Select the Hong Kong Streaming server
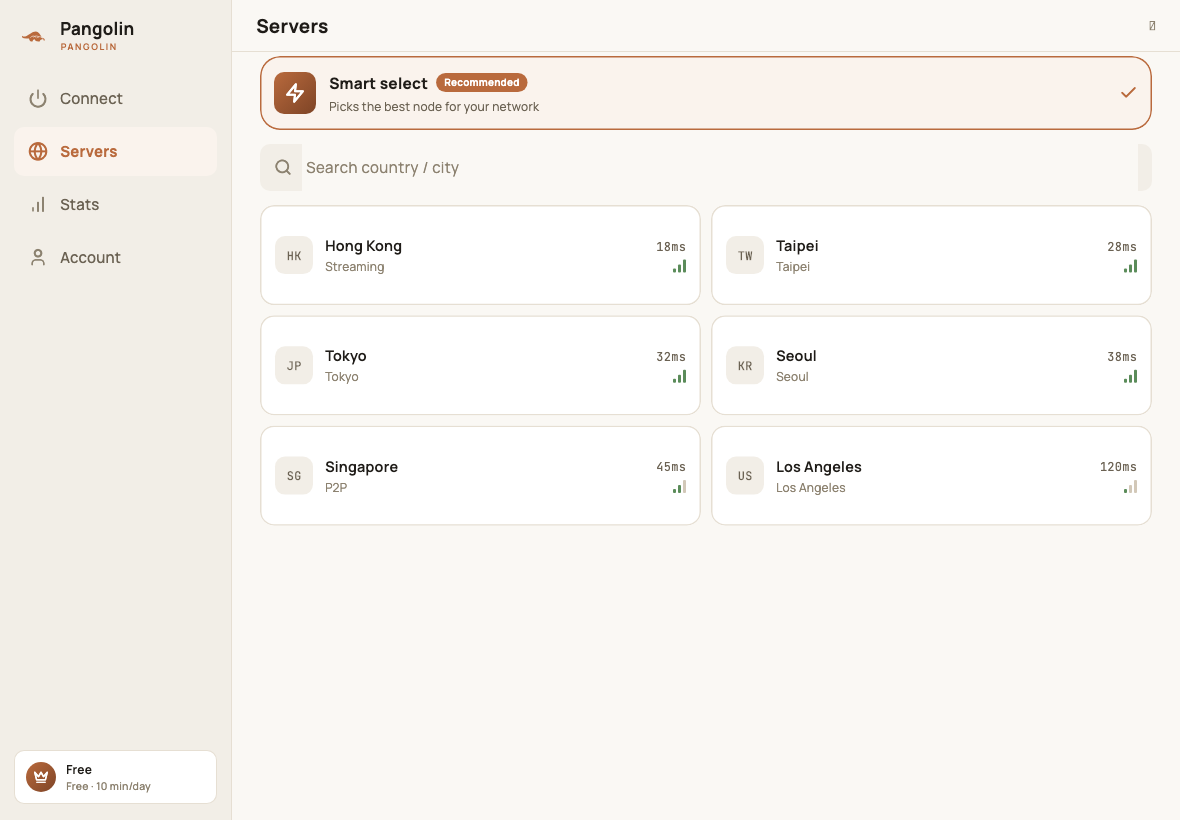Viewport: 1180px width, 820px height. click(480, 256)
